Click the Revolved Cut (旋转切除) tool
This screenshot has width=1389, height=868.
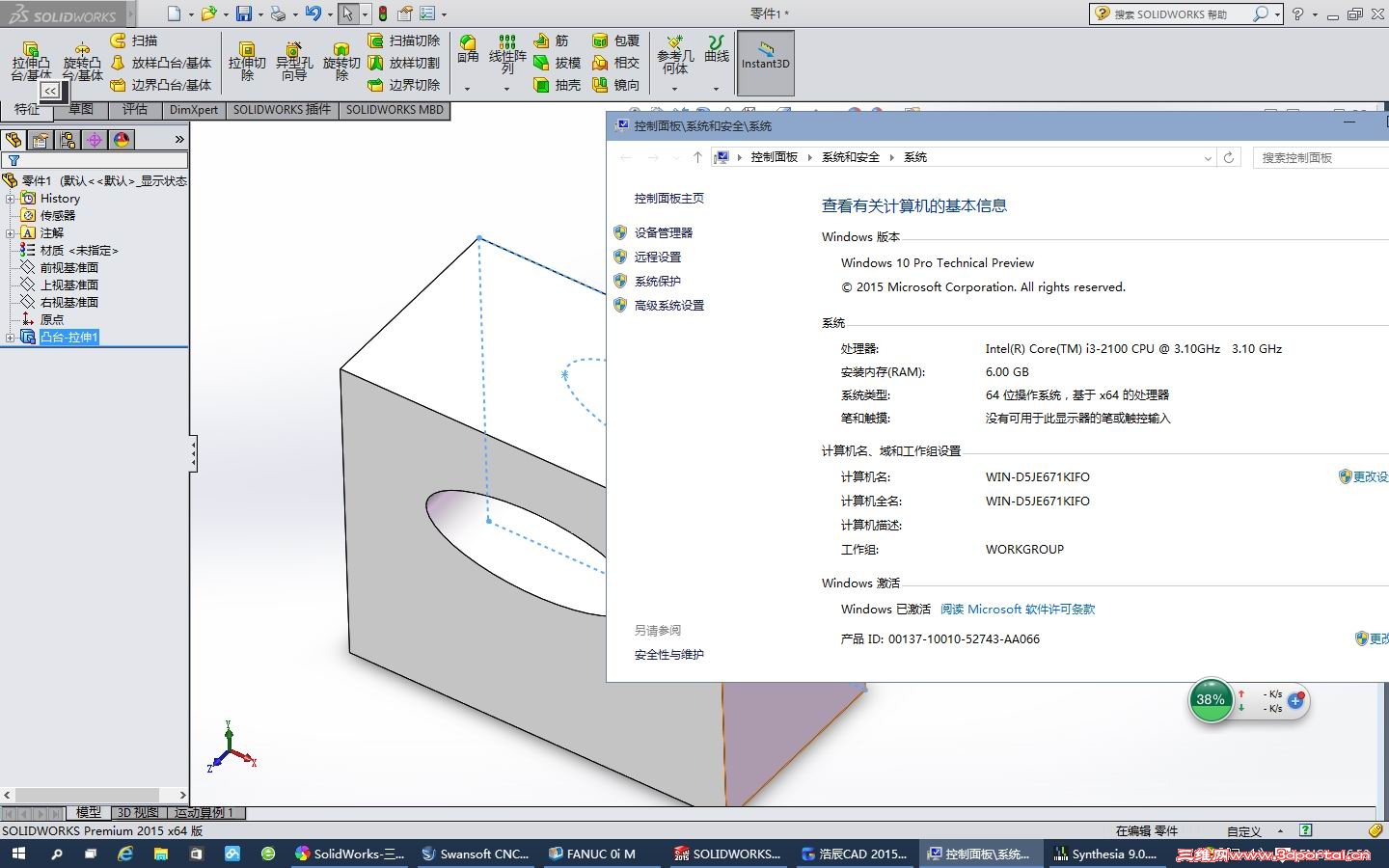[341, 61]
